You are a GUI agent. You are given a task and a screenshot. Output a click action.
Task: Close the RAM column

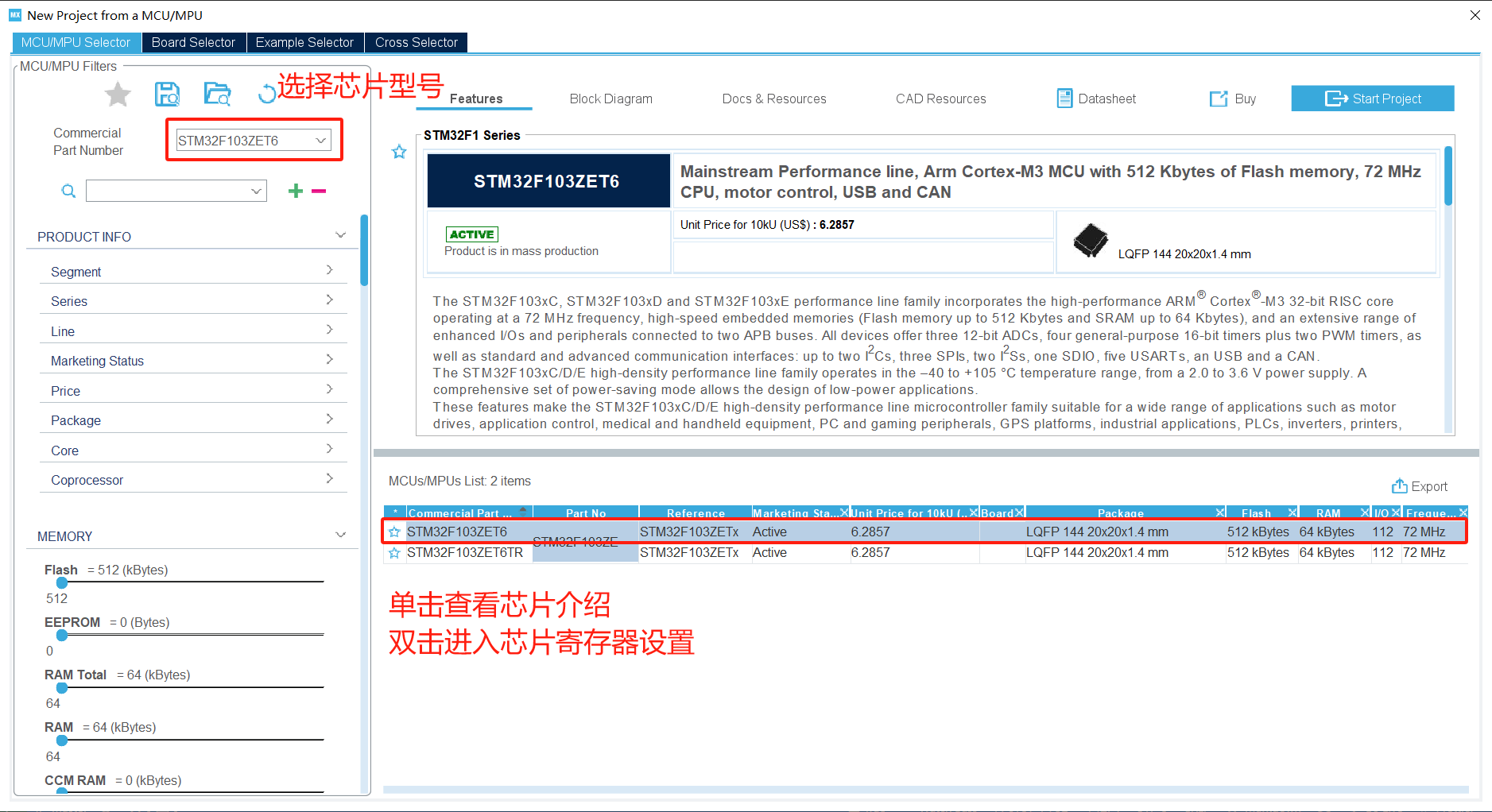pos(1365,512)
